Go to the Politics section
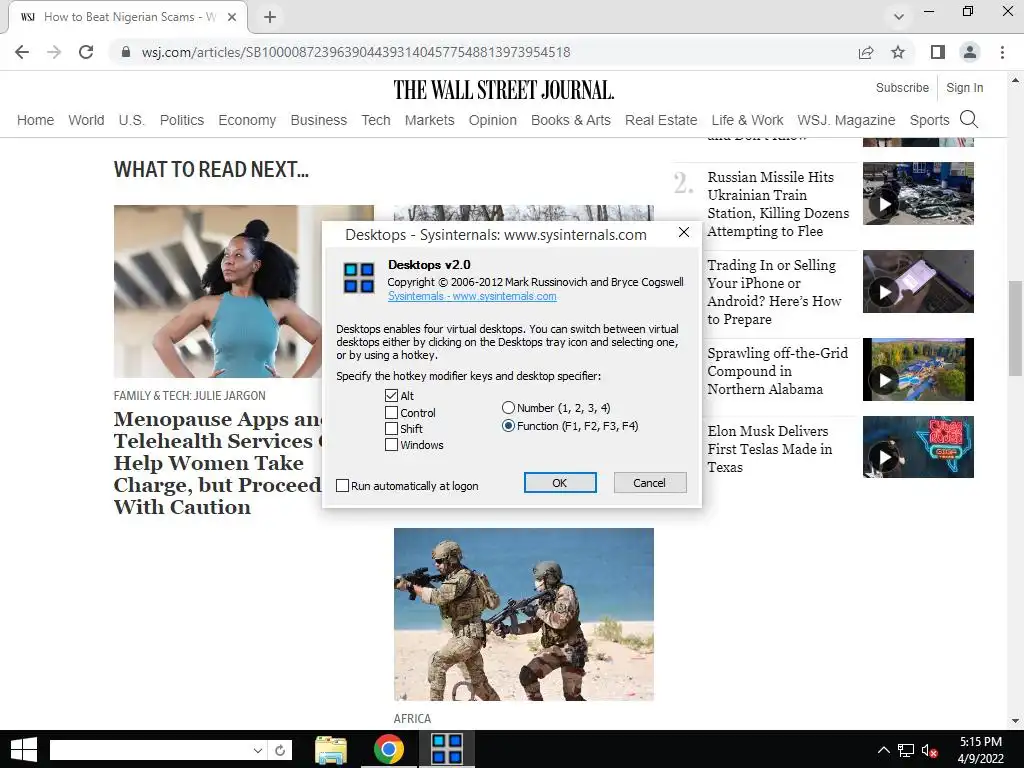The width and height of the screenshot is (1024, 768). pos(182,120)
